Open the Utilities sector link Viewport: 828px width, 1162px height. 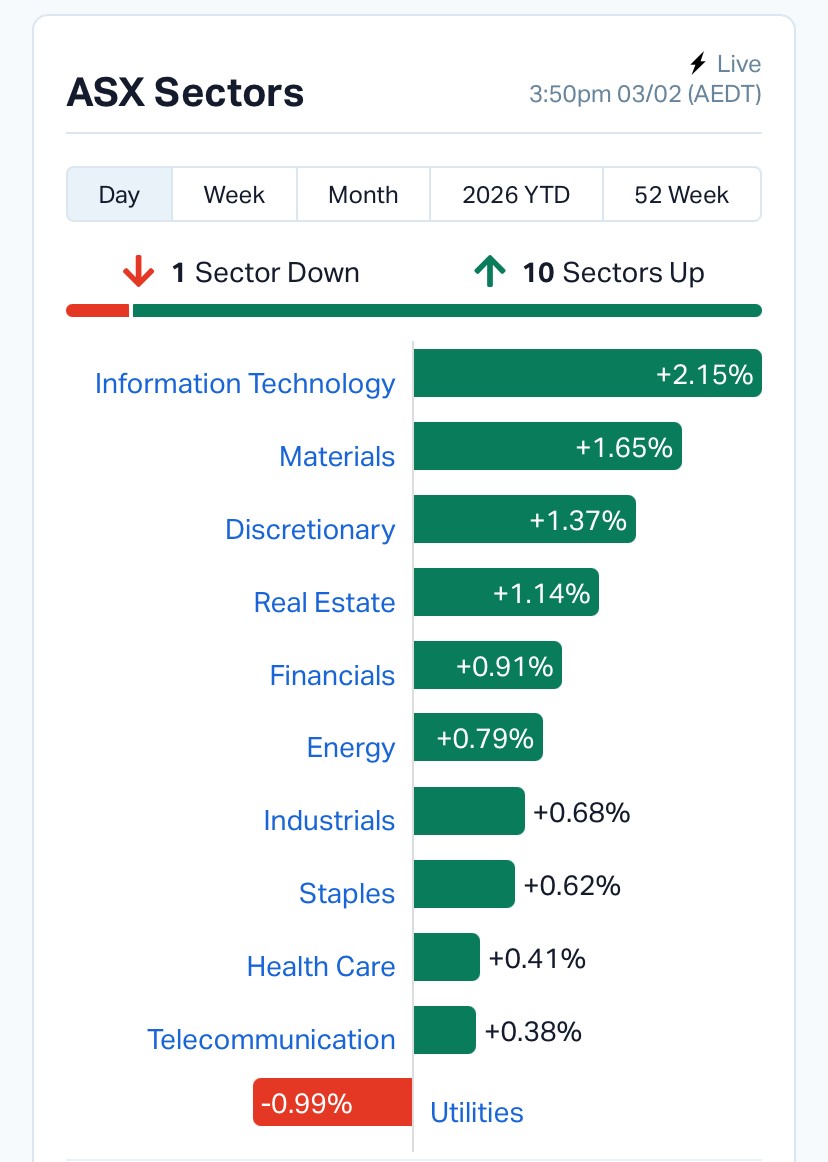(476, 1113)
